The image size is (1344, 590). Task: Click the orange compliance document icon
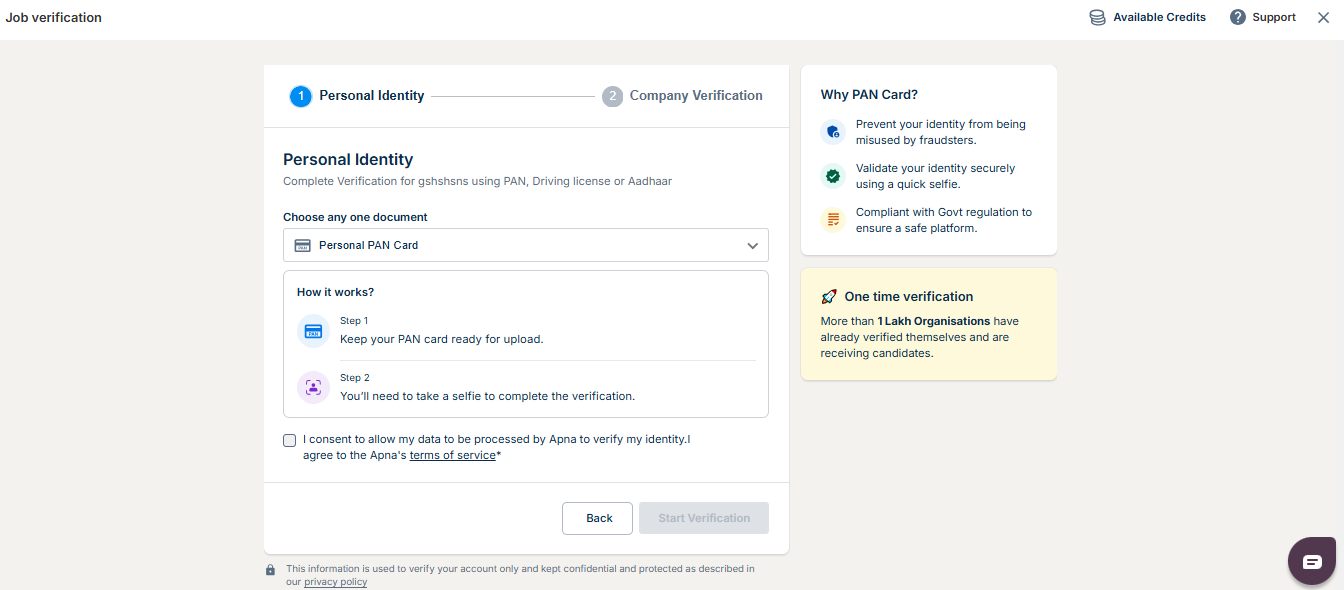click(832, 220)
